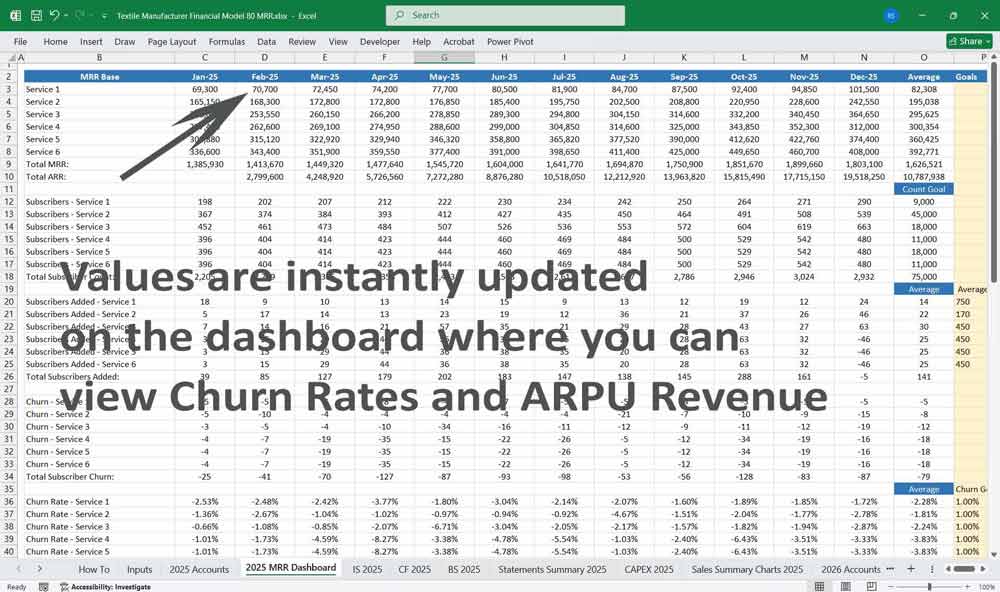Open the Power Pivot ribbon tab
The image size is (1000, 592).
coord(510,42)
